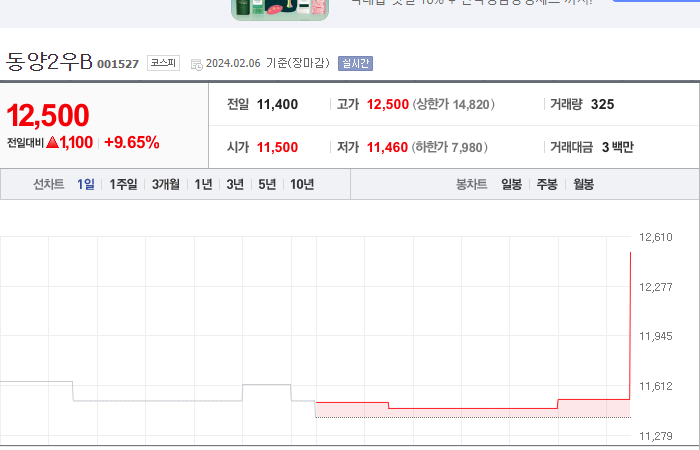
Task: Click the red up-triangle change indicator
Action: pyautogui.click(x=53, y=142)
